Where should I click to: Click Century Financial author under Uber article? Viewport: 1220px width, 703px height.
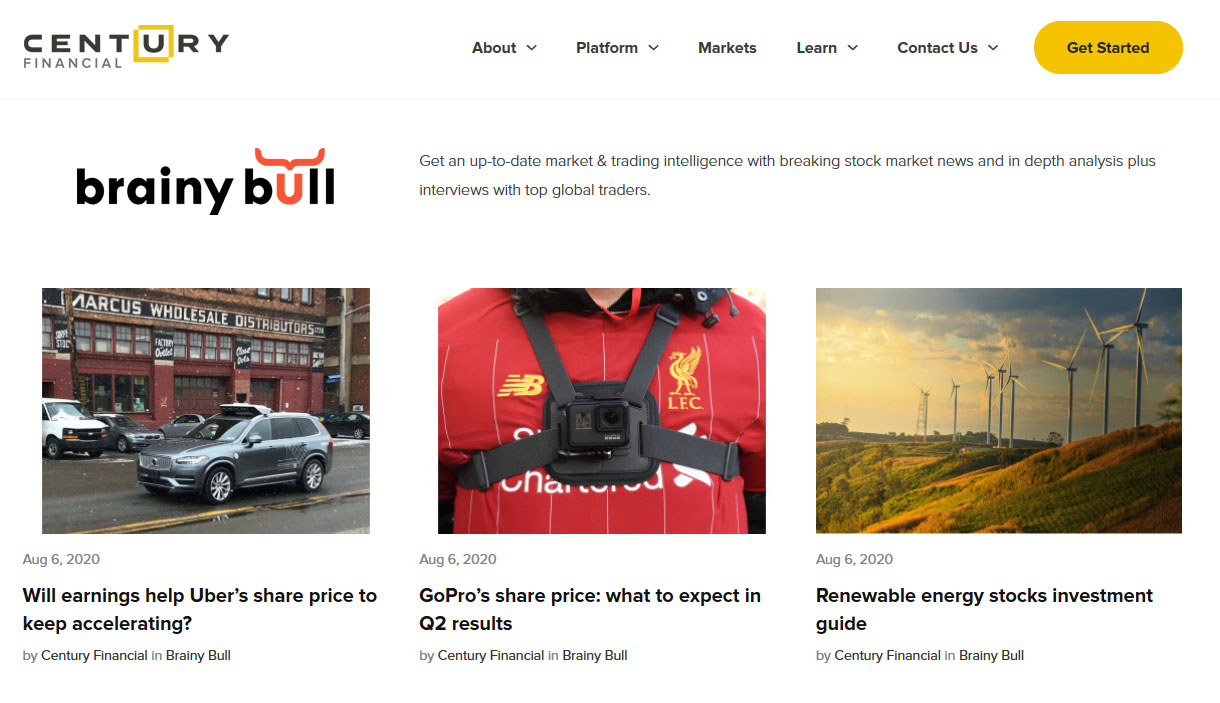click(x=94, y=656)
